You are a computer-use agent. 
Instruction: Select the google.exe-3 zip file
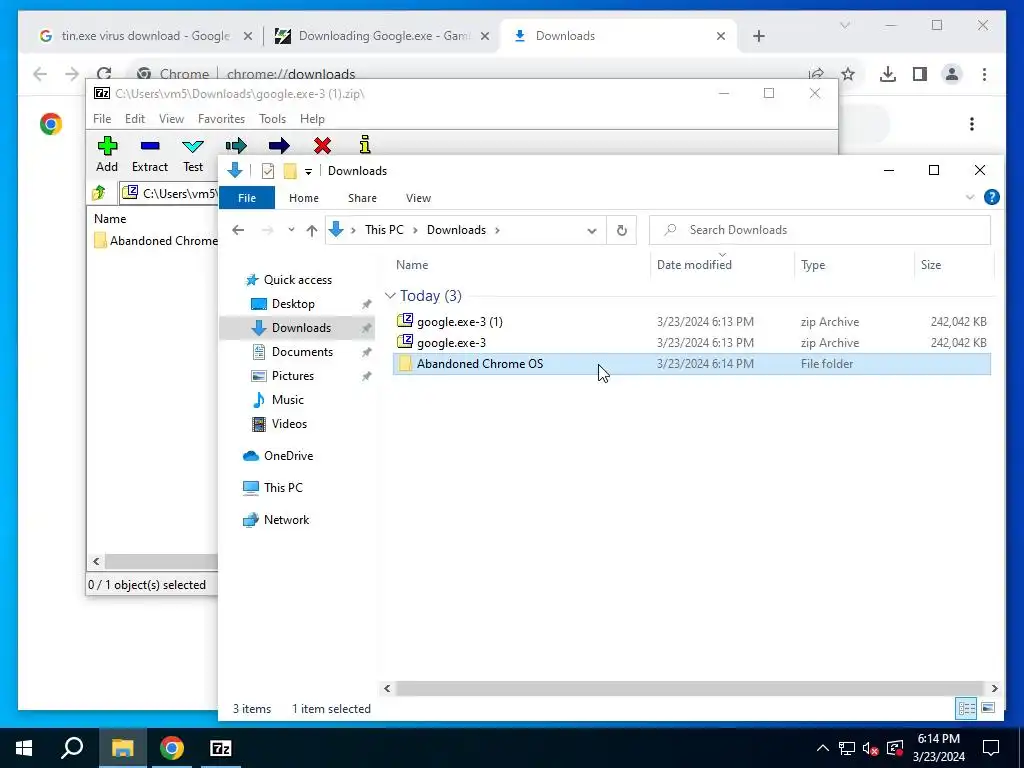click(692, 342)
